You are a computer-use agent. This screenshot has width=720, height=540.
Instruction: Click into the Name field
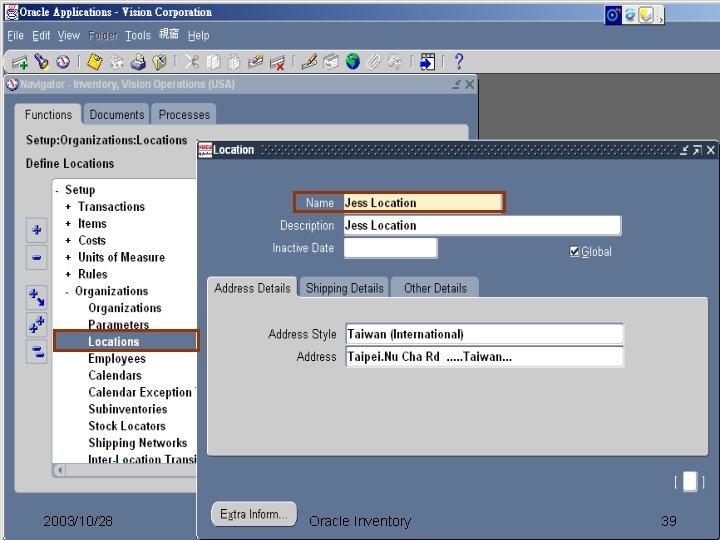pyautogui.click(x=422, y=202)
